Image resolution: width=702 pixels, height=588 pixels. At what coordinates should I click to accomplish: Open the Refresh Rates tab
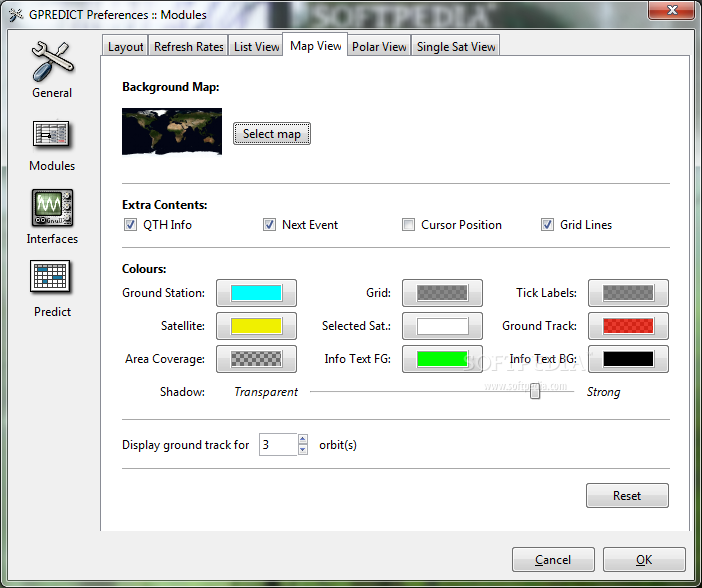click(188, 46)
